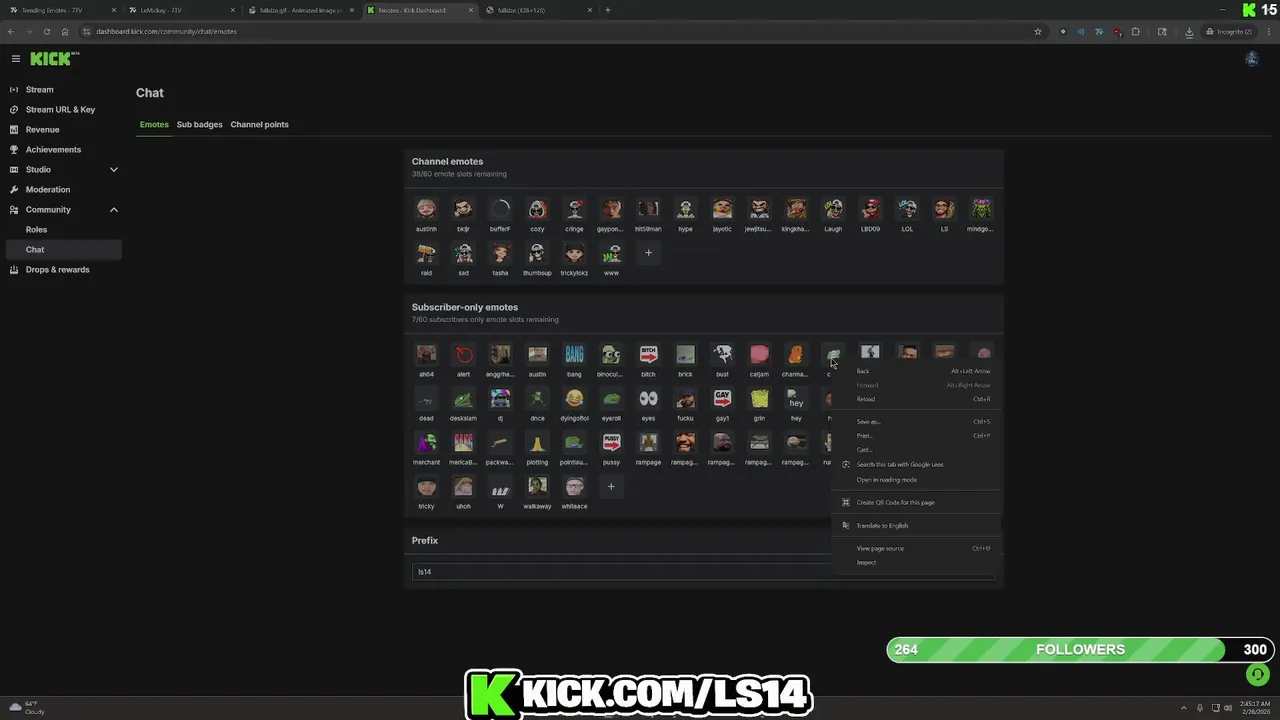Open the hamburger menu beside Kick logo
This screenshot has width=1280, height=720.
15,59
